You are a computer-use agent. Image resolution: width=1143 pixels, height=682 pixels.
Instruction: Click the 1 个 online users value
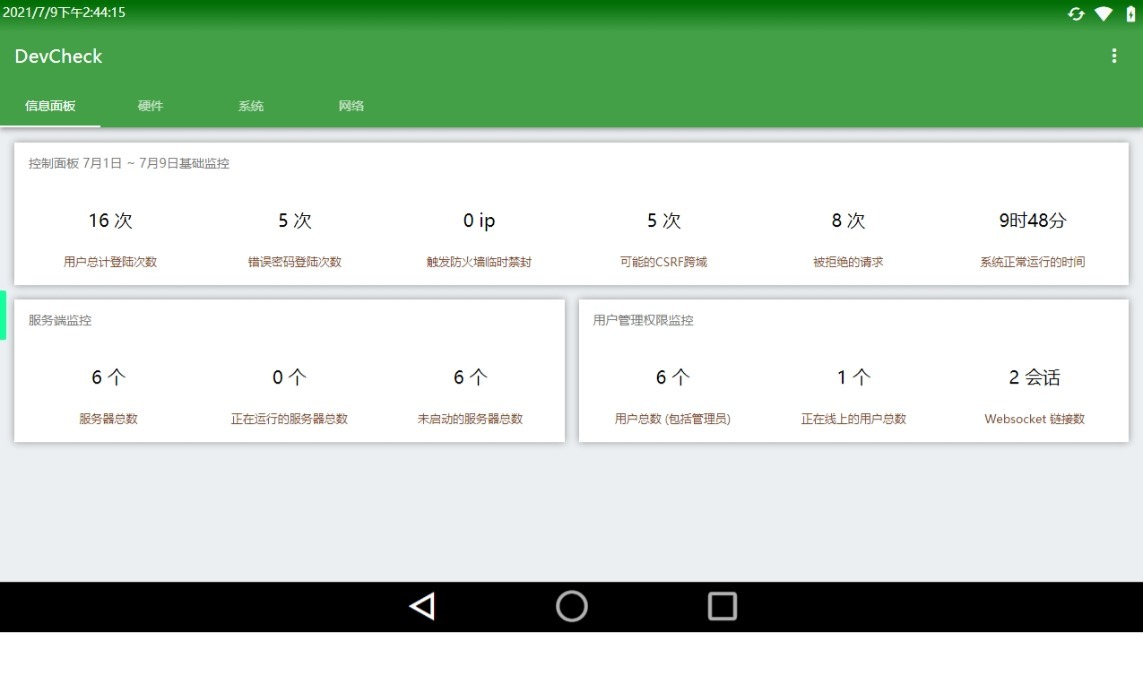coord(853,377)
